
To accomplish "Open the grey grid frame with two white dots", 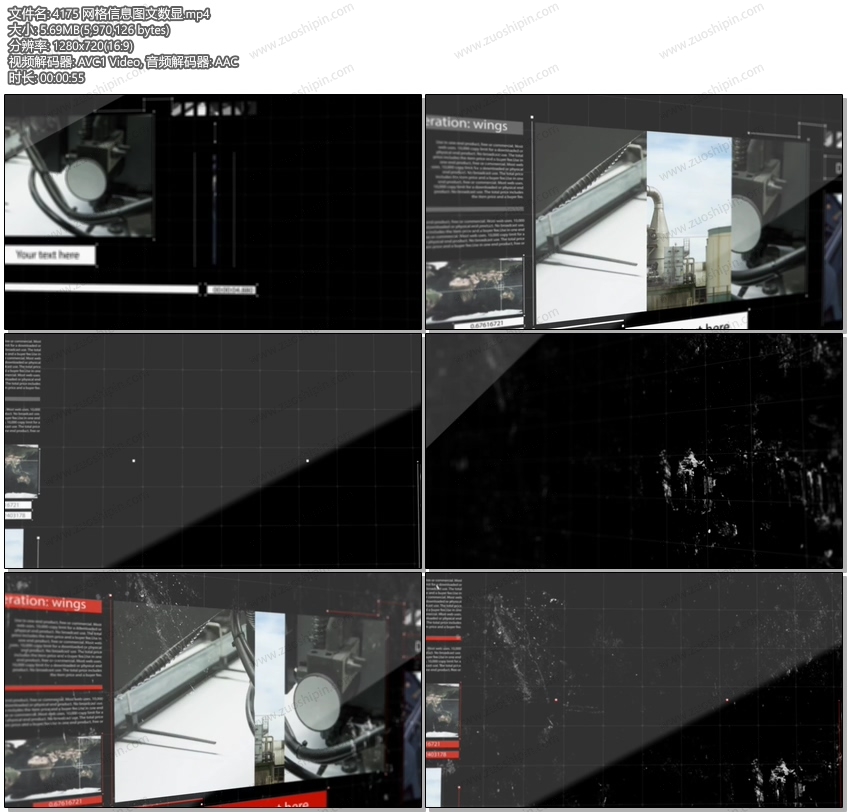I will [x=213, y=451].
